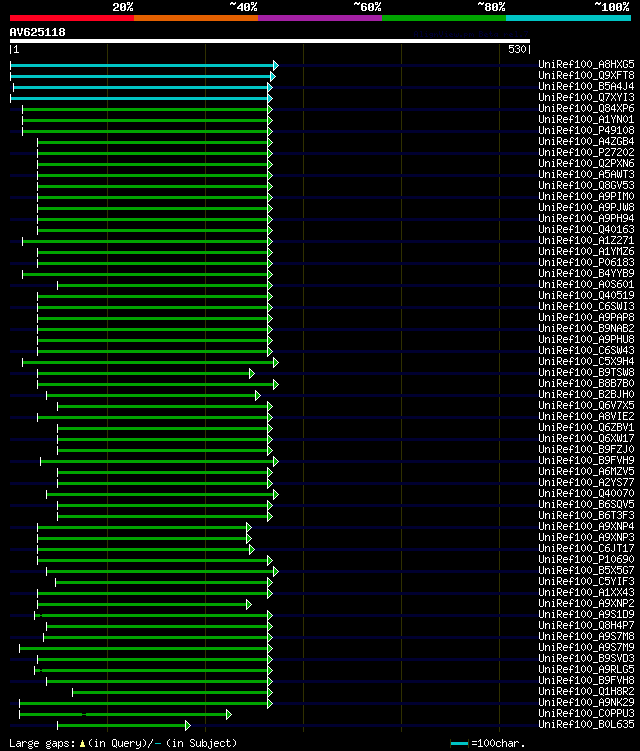Click the UniRef100_A1Z271 label

tap(586, 240)
